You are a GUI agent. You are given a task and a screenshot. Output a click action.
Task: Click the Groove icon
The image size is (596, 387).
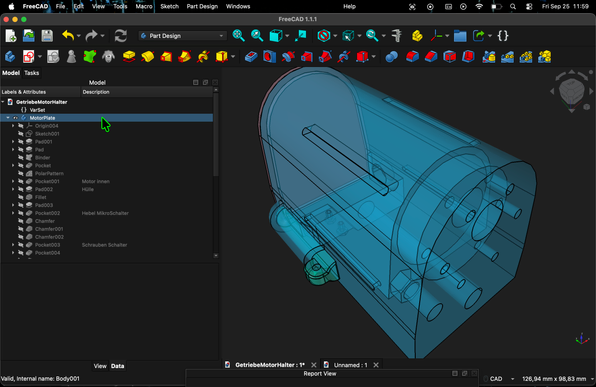(x=288, y=57)
